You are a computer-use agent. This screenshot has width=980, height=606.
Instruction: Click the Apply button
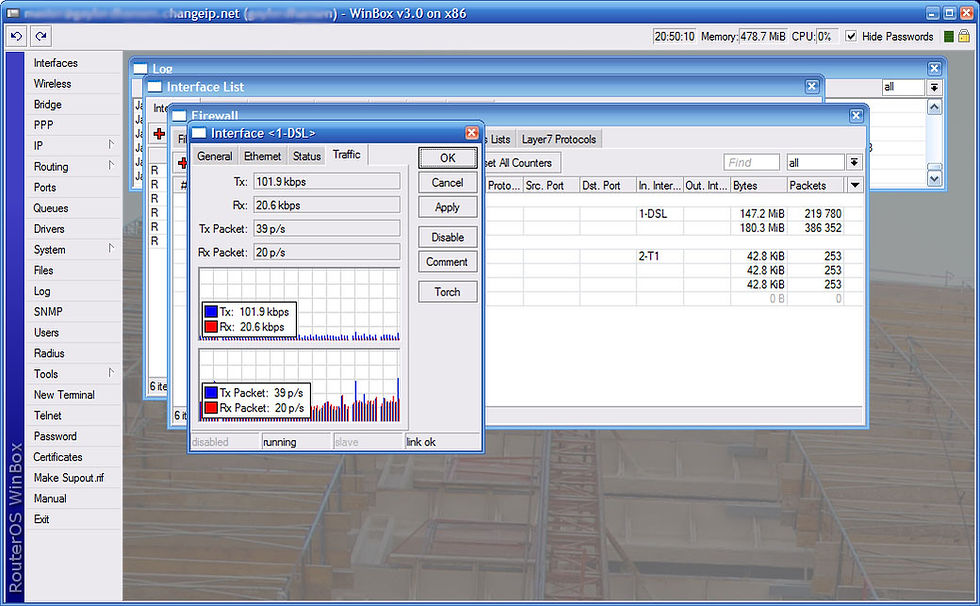[x=448, y=207]
